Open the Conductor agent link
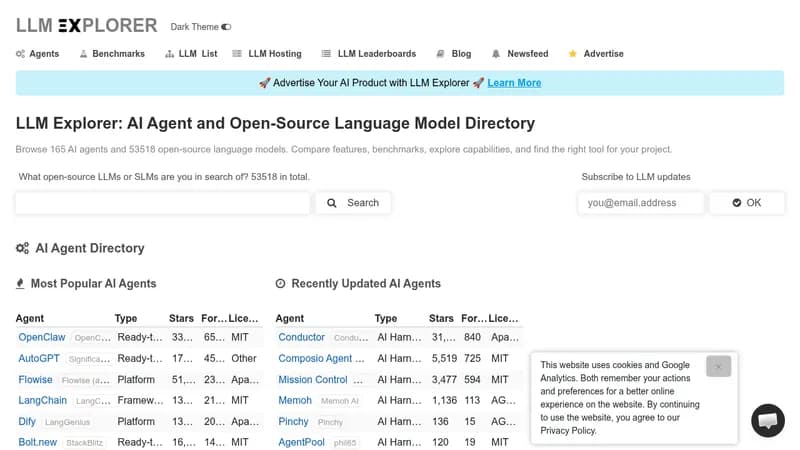This screenshot has height=450, width=800. (302, 337)
